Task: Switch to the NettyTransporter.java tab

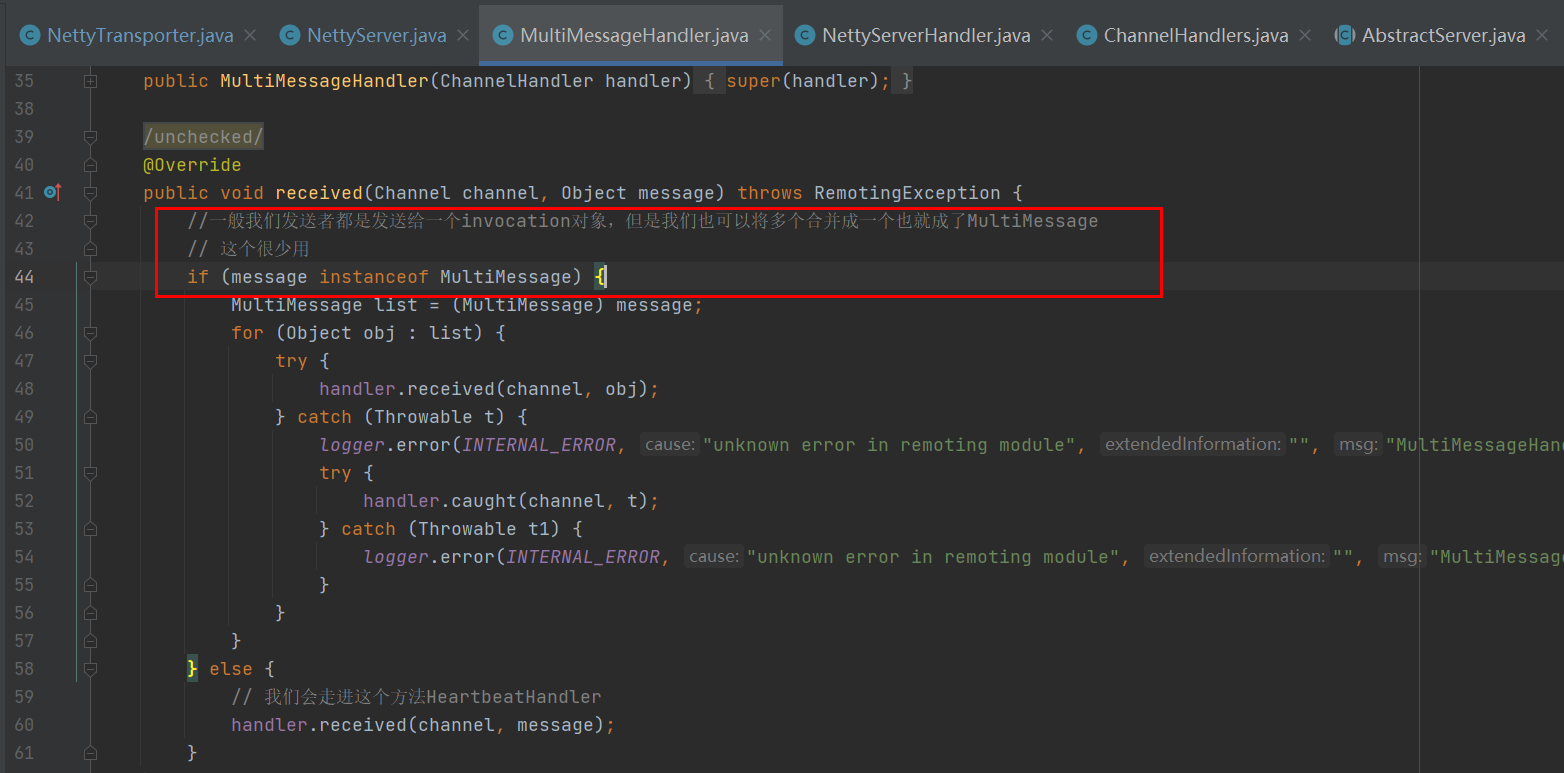Action: click(138, 35)
